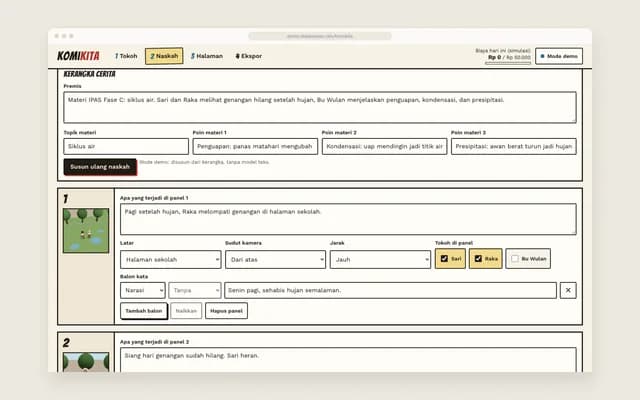Open the Tanpa speaker dropdown
Image resolution: width=640 pixels, height=400 pixels.
[195, 290]
